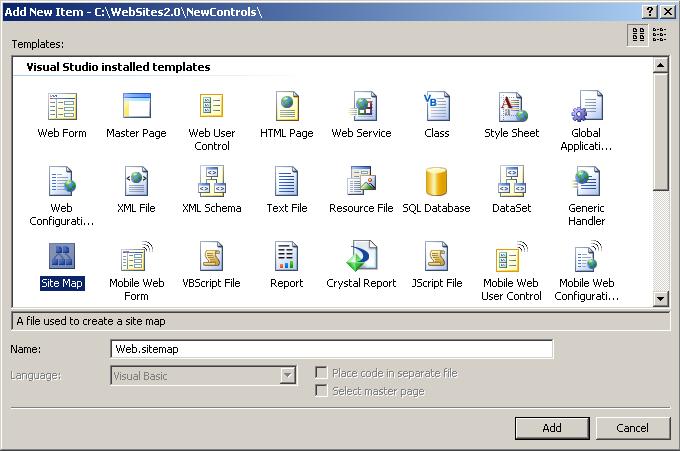Select the highlighted Site Map template
Viewport: 680px width, 451px height.
(62, 265)
